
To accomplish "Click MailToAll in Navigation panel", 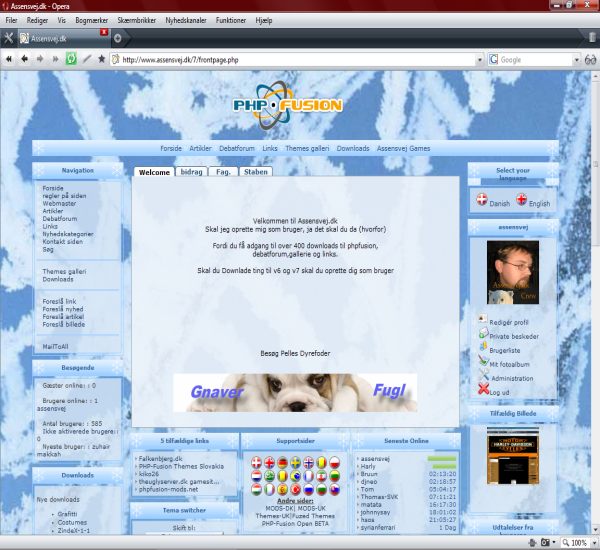I will tap(55, 347).
